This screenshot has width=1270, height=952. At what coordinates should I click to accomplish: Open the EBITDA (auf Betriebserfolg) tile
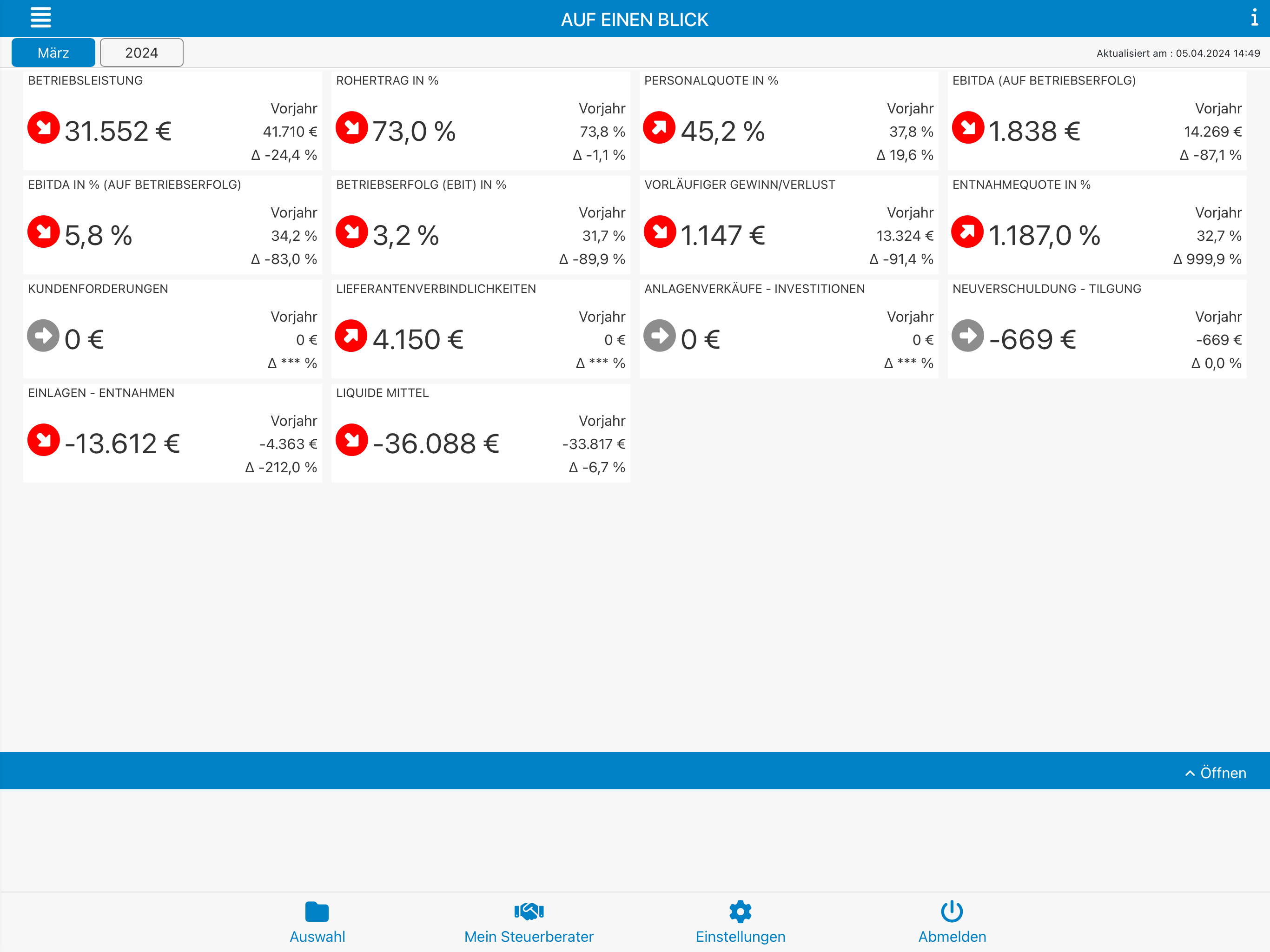click(x=1096, y=120)
